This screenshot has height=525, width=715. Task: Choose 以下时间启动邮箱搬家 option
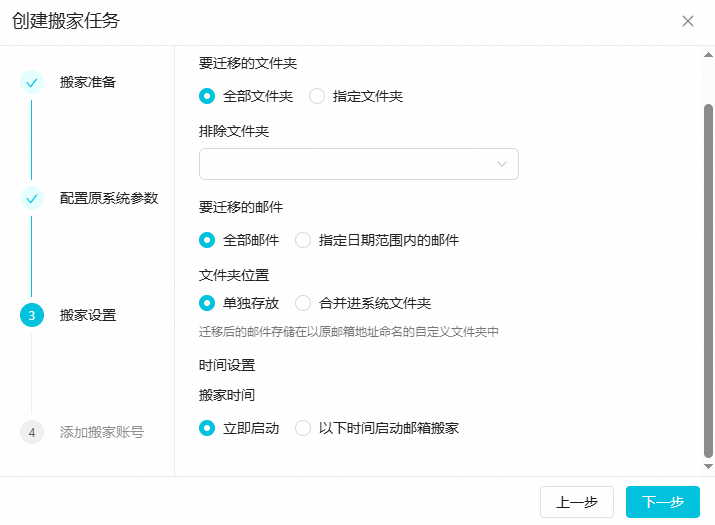coord(303,428)
